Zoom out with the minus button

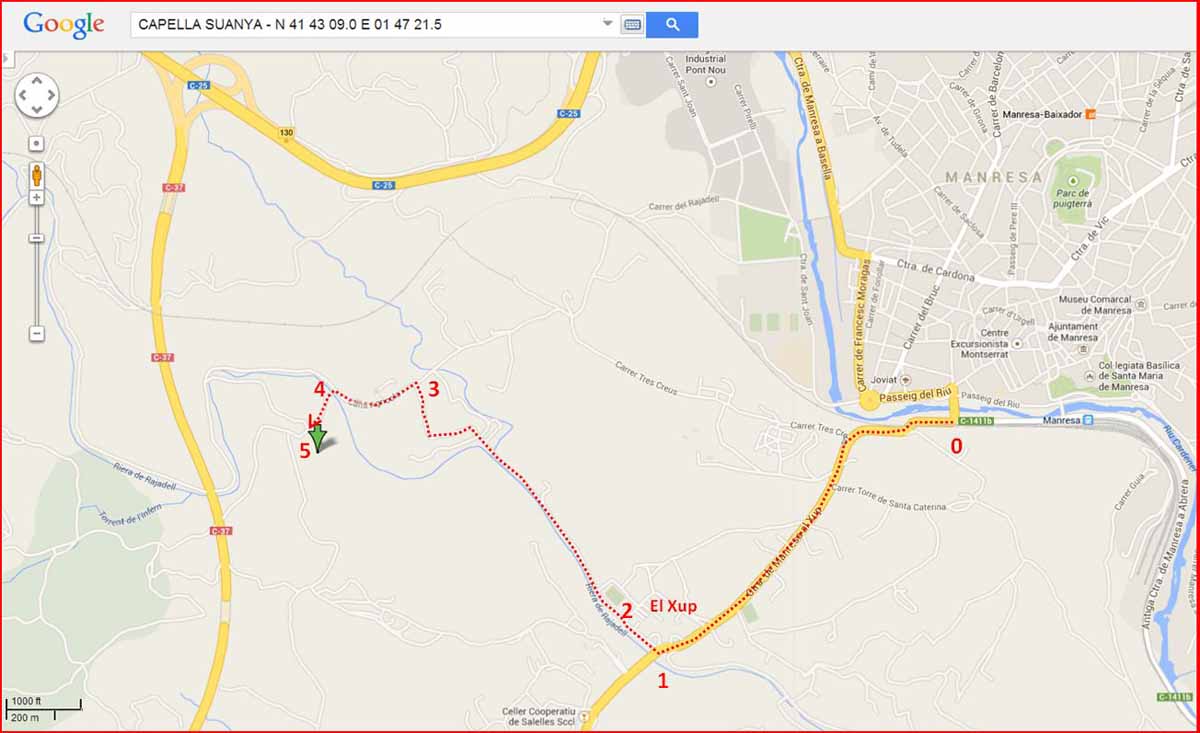coord(37,333)
